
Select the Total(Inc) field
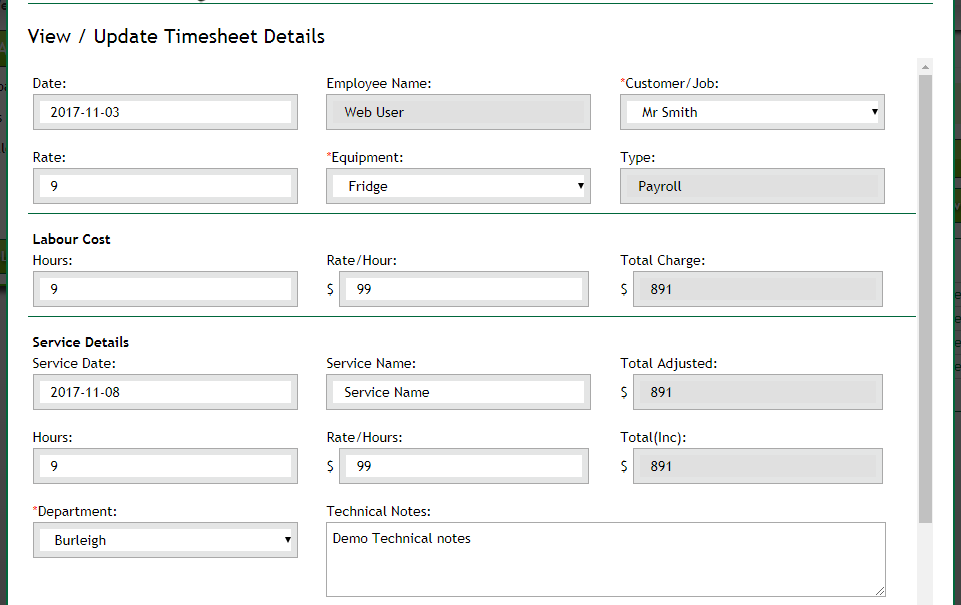pyautogui.click(x=757, y=466)
